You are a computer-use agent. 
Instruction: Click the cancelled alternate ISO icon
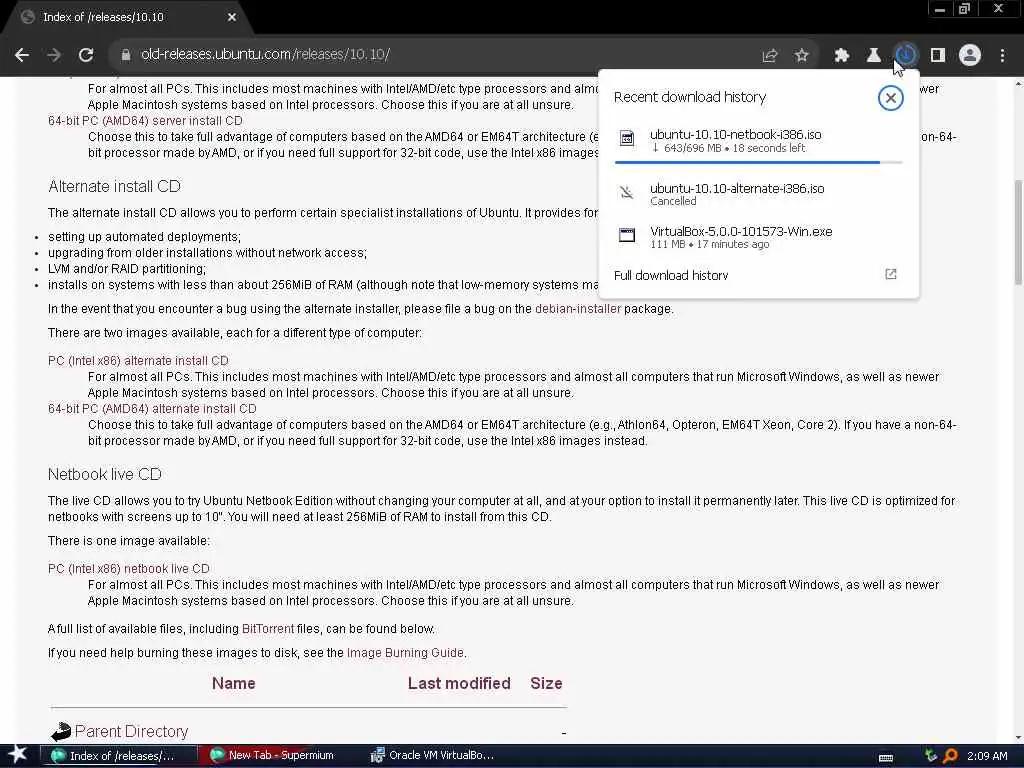tap(626, 192)
